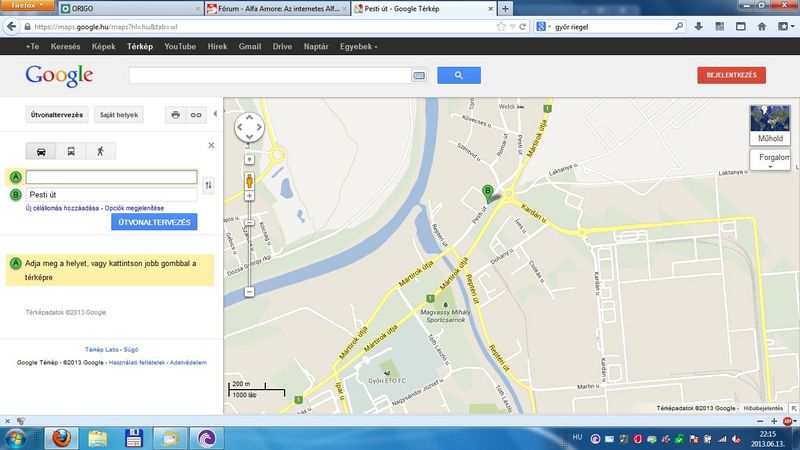The image size is (800, 450).
Task: Collapse the side panel arrow
Action: point(215,114)
